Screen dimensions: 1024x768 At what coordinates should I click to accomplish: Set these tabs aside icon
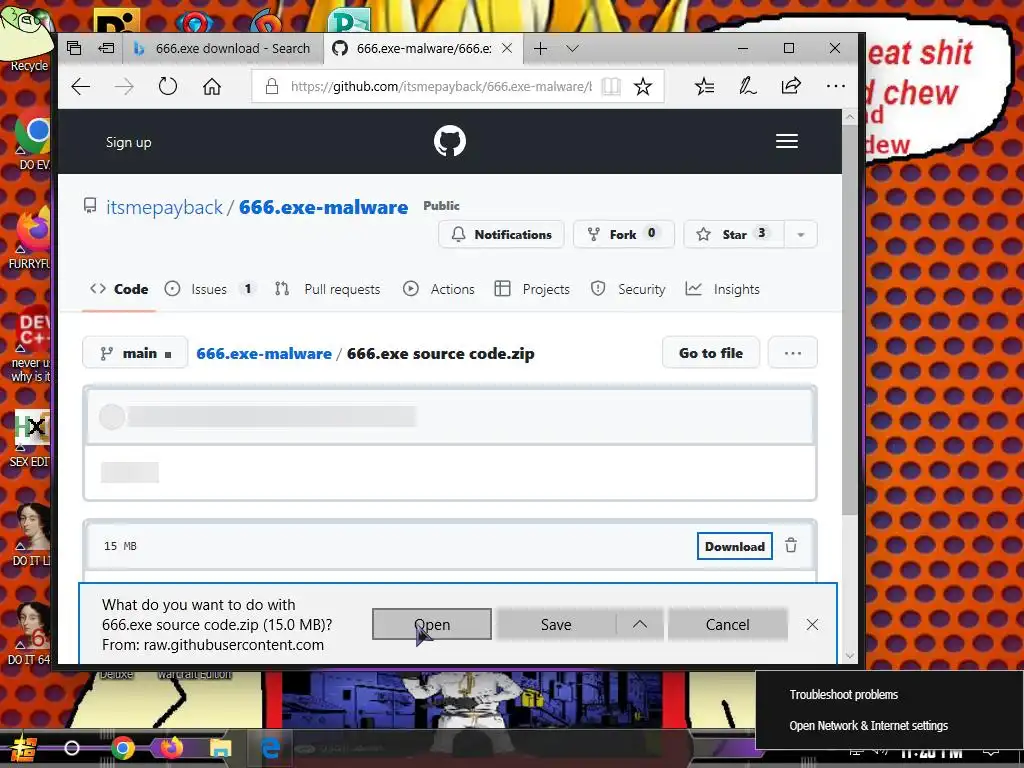(x=106, y=48)
